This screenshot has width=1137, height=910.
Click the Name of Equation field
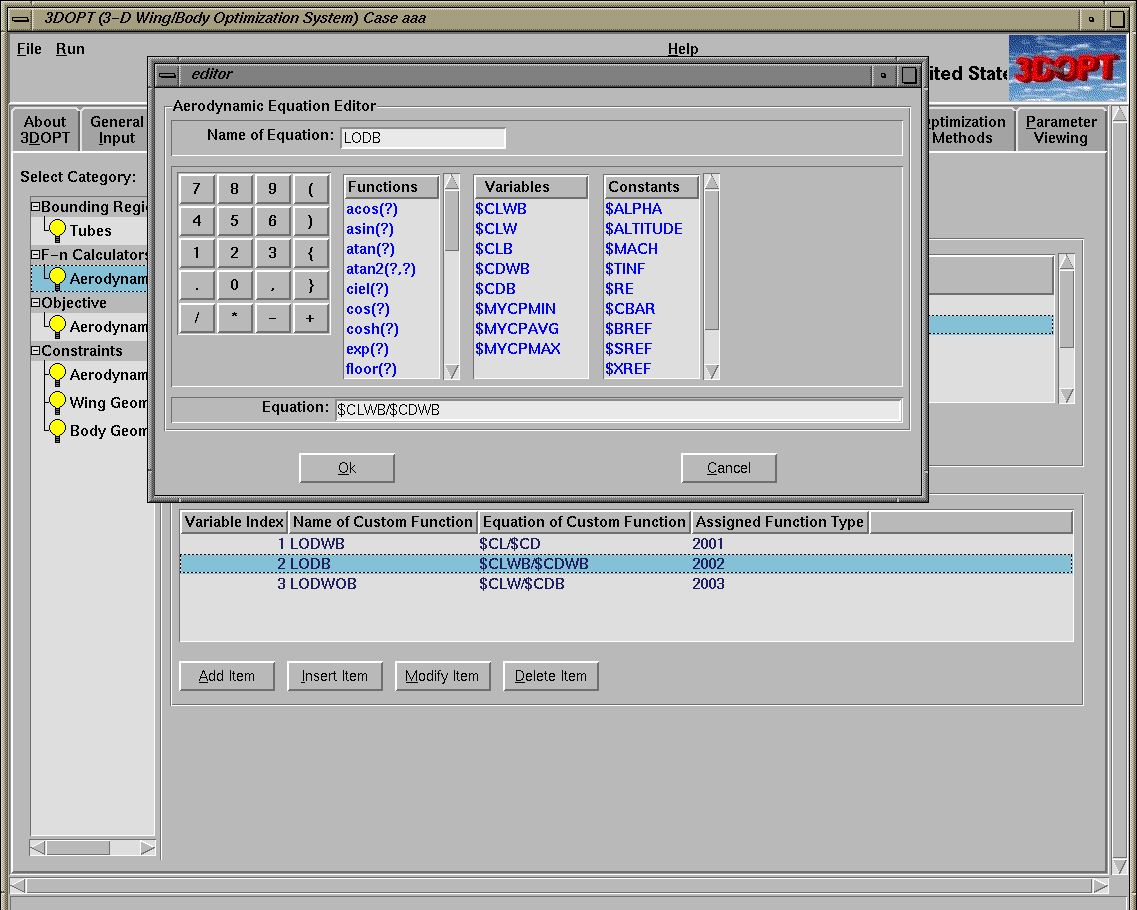click(x=423, y=138)
